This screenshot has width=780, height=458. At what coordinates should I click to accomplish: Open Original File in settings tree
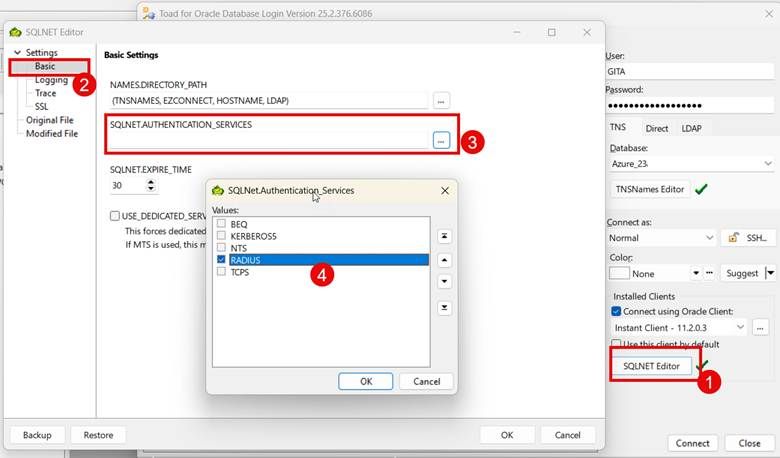click(x=50, y=120)
